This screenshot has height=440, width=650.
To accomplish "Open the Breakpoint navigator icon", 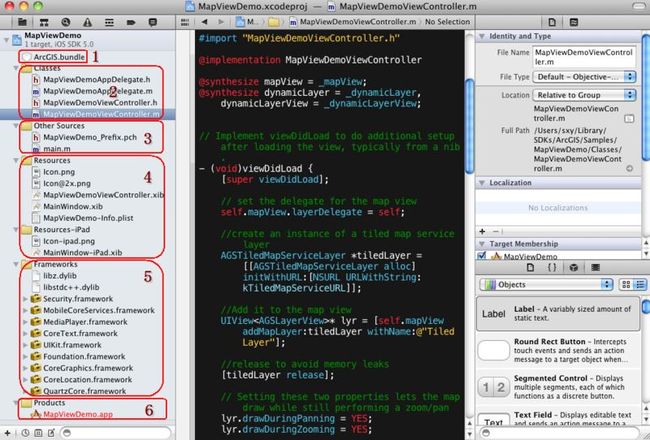I will 131,22.
